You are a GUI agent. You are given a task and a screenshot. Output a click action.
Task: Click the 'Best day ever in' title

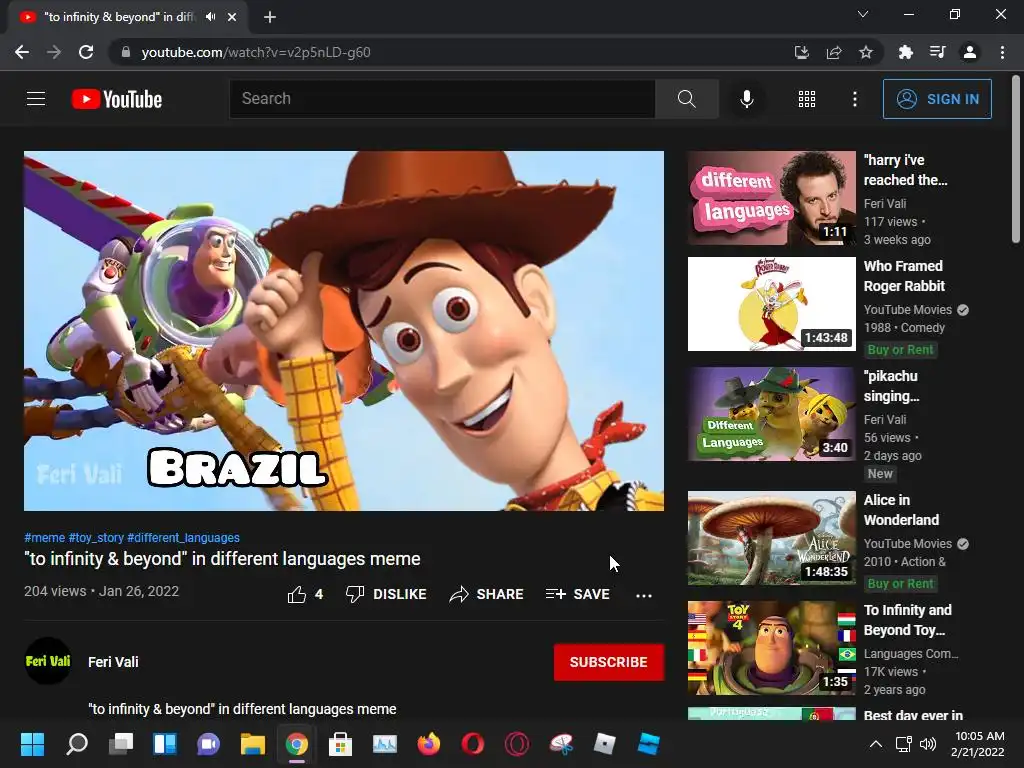point(913,714)
